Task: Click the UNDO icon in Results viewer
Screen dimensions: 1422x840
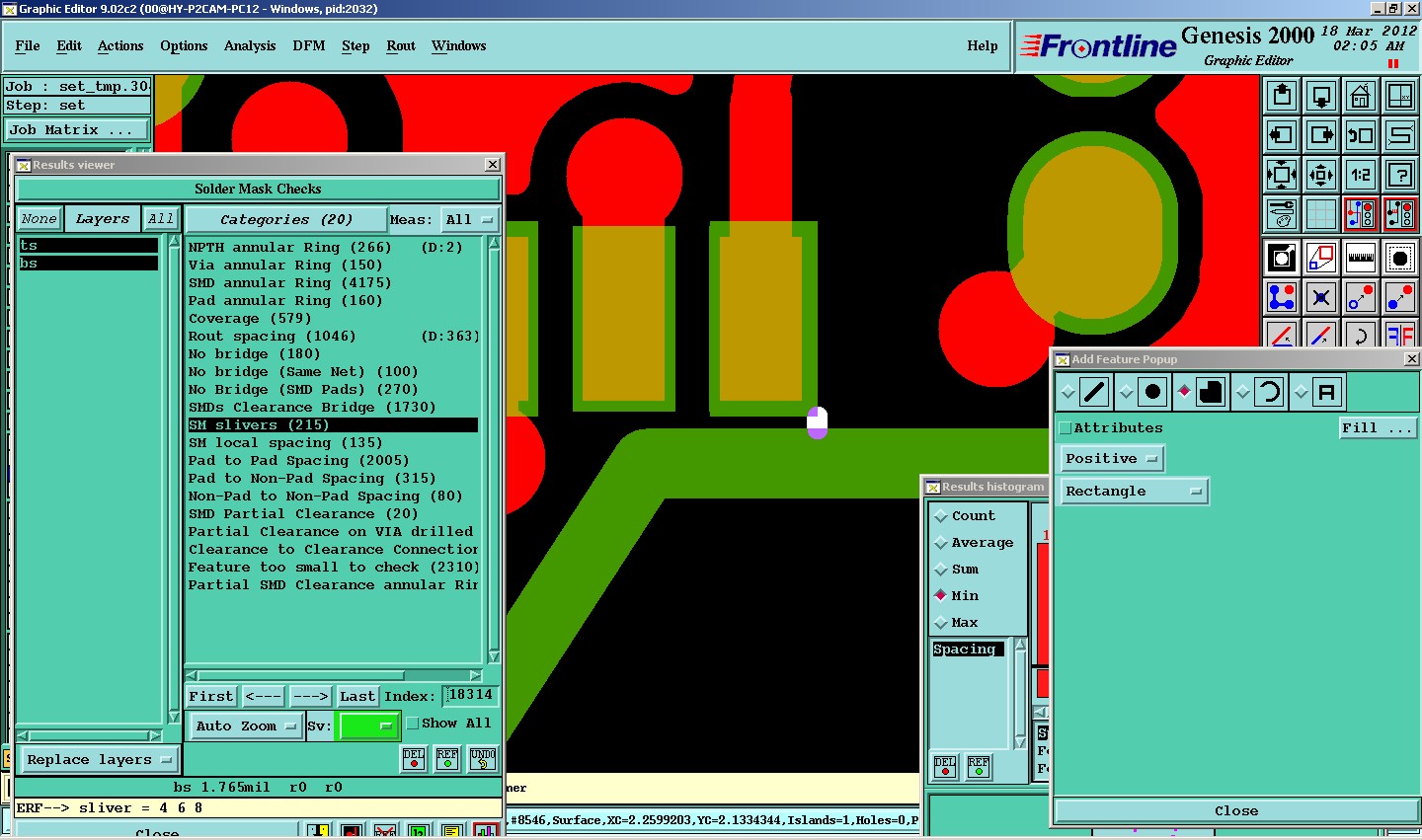Action: (483, 758)
